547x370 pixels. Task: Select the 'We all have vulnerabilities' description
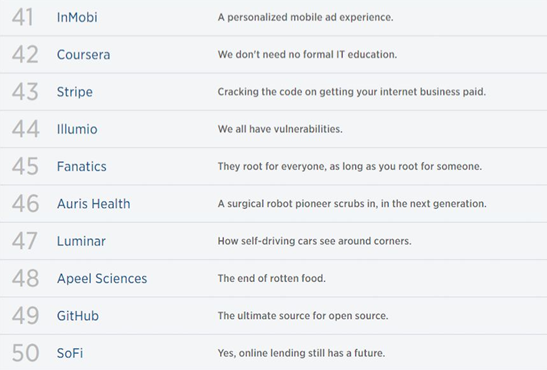(280, 129)
